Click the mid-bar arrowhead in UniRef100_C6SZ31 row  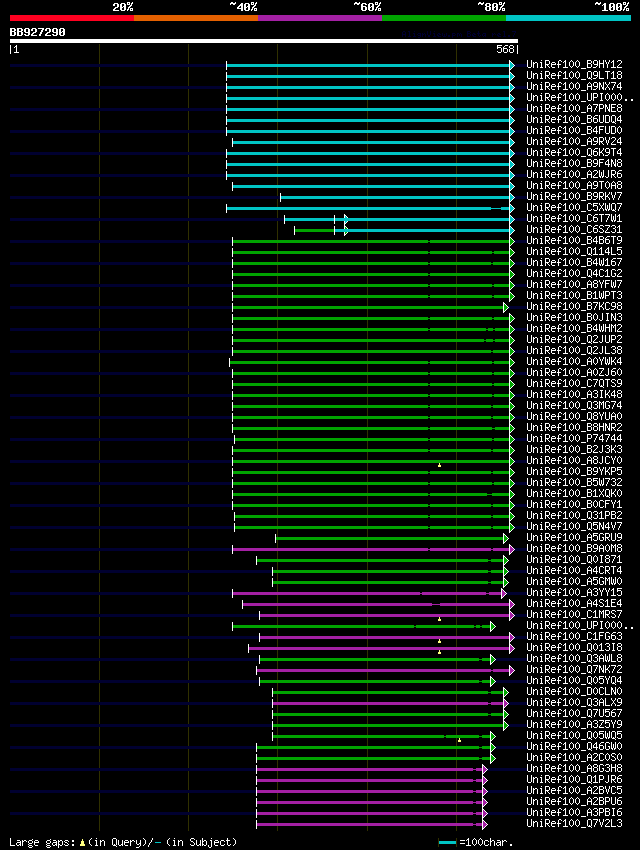[346, 230]
